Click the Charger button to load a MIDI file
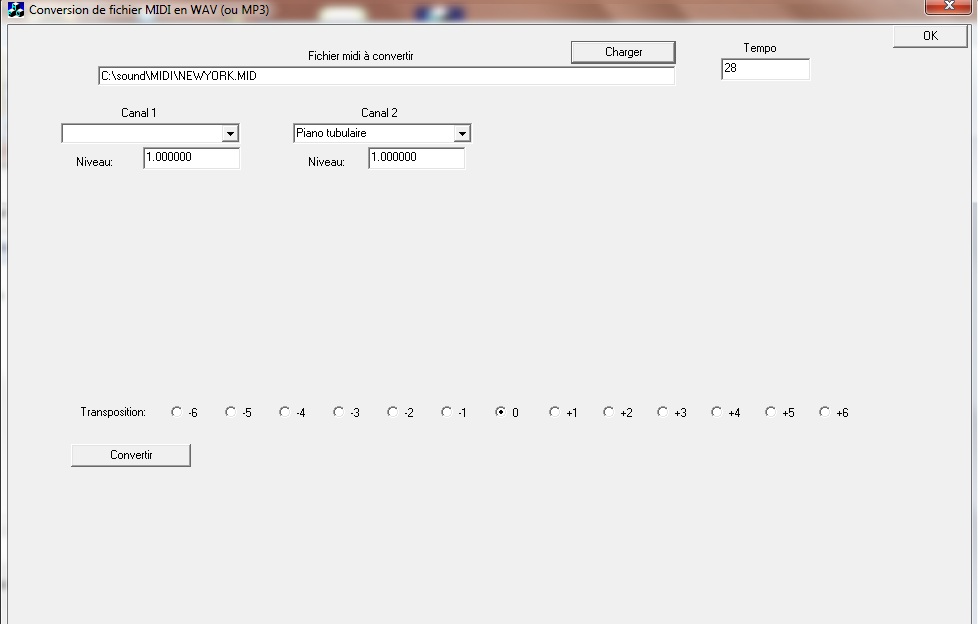Screen dimensions: 978x624 coord(623,52)
